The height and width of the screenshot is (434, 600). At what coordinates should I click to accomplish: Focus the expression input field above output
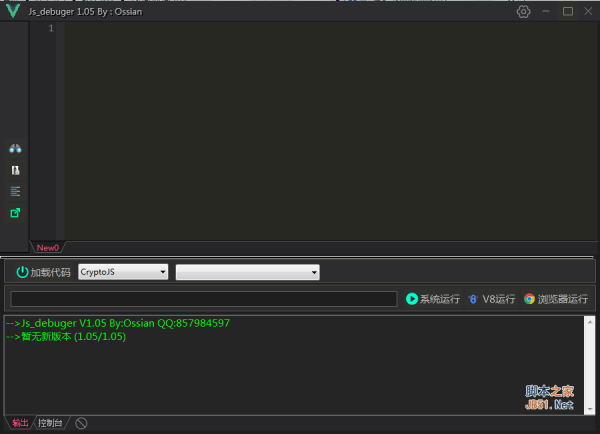(204, 299)
